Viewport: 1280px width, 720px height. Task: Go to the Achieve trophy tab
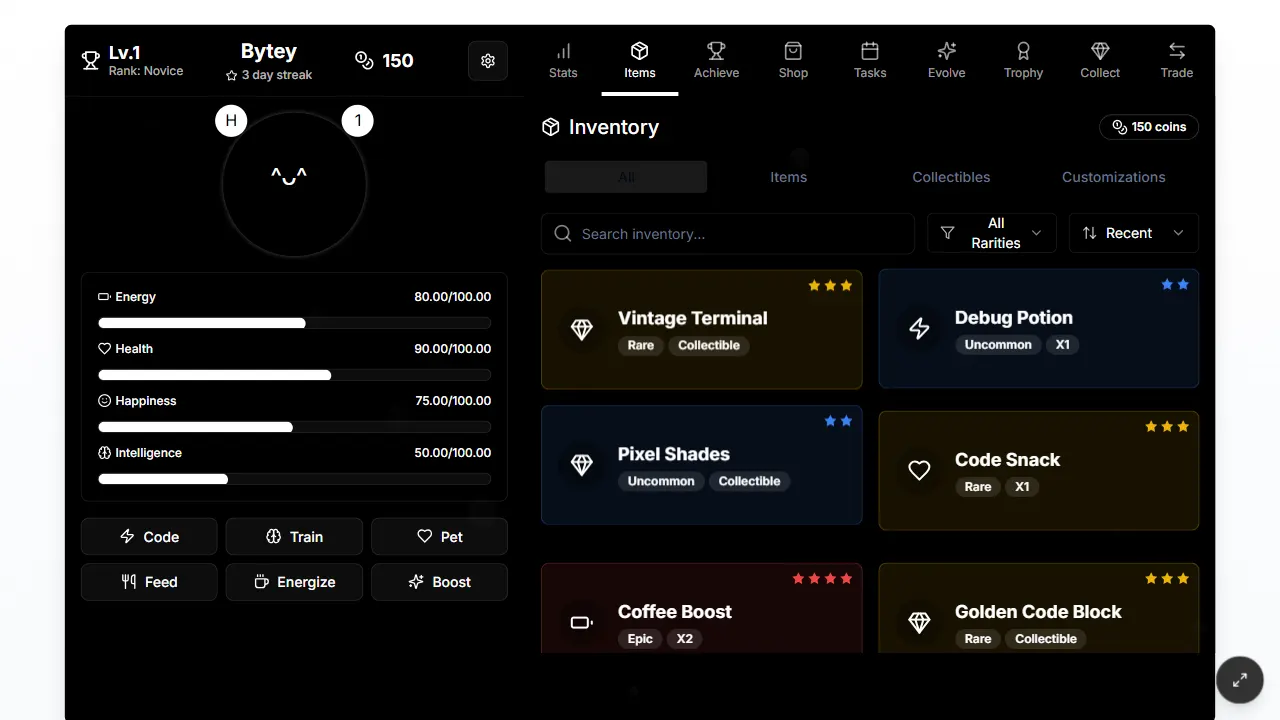coord(716,61)
